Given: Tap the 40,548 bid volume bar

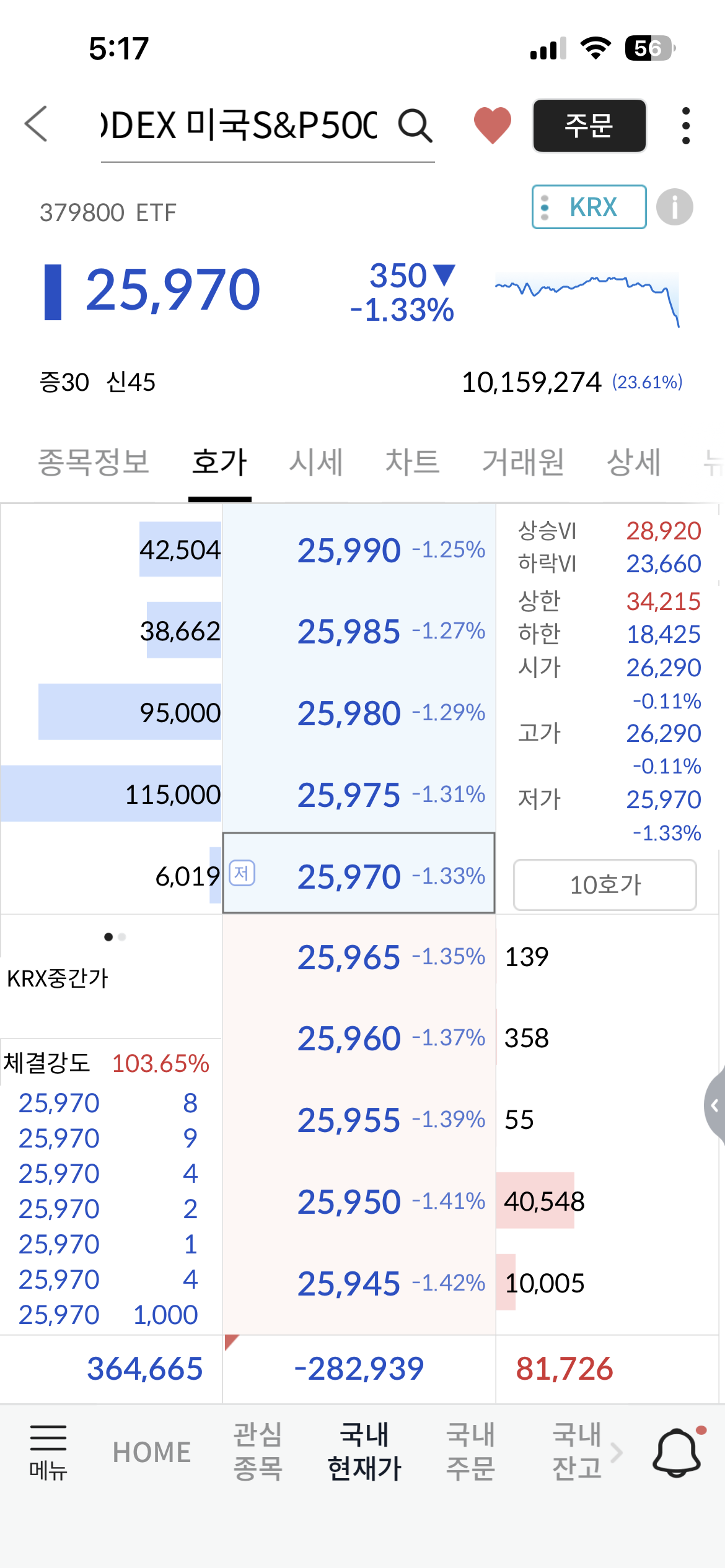Looking at the screenshot, I should (x=535, y=1200).
